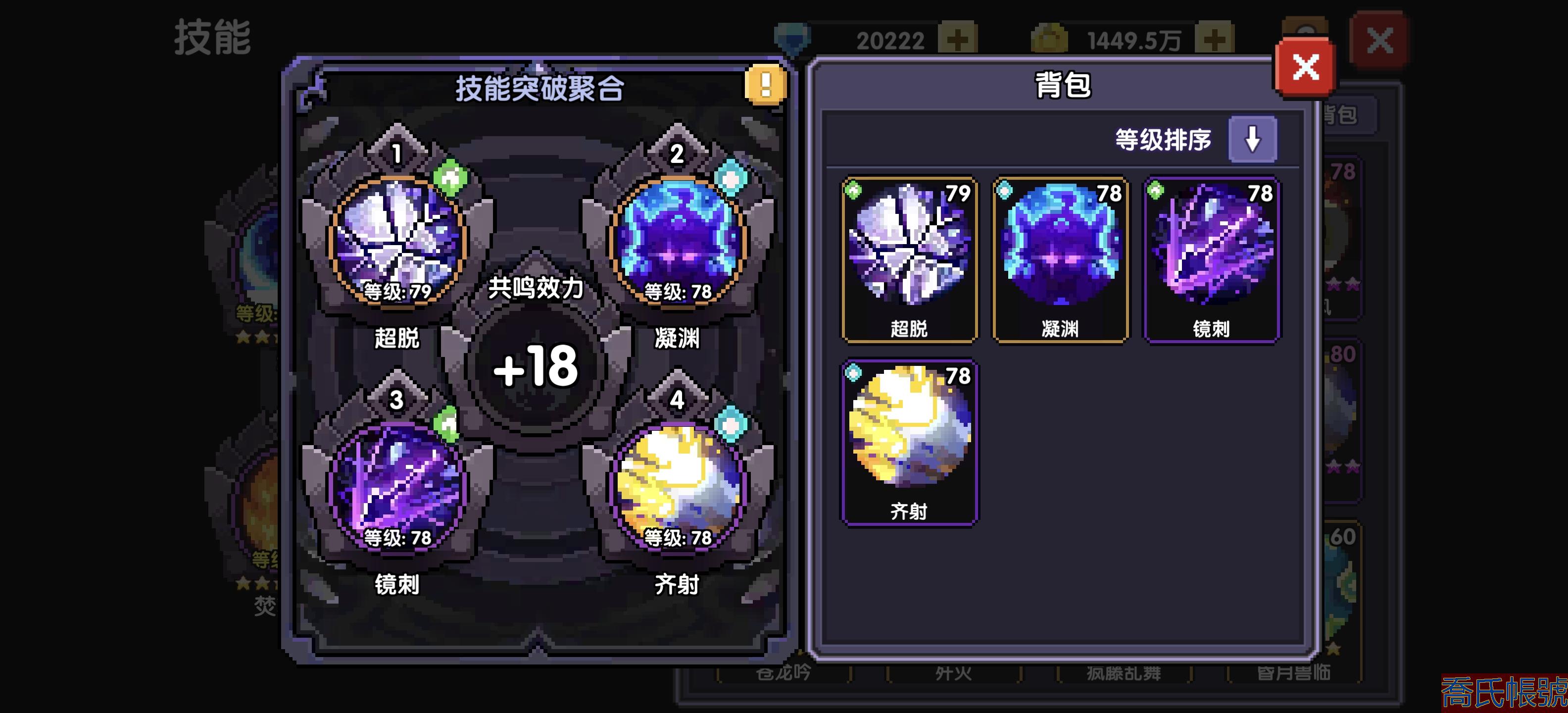Viewport: 1568px width, 713px height.
Task: Select skill slot 1 超脱 icon
Action: [x=398, y=242]
